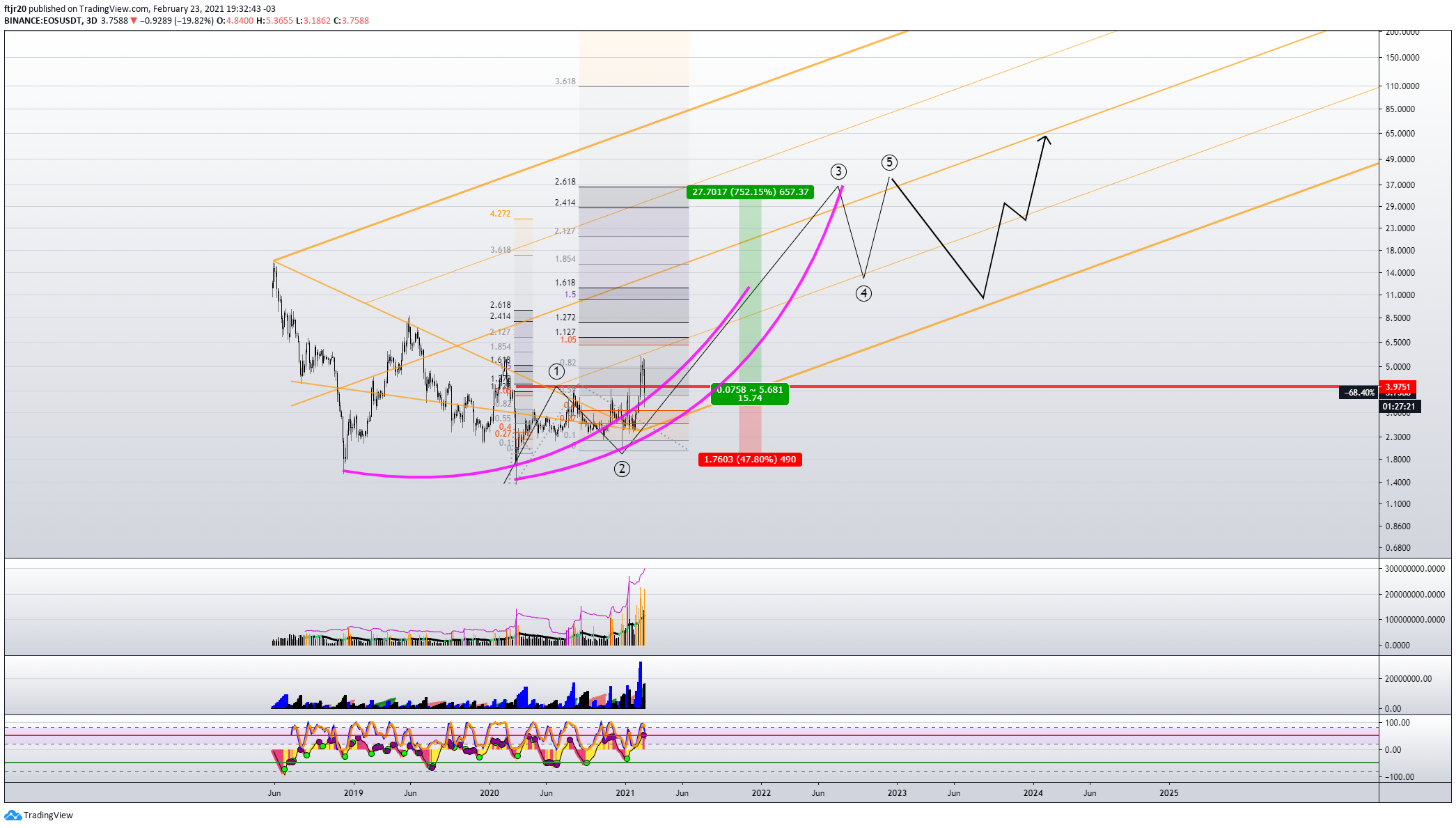Click the 65.0000 price axis value

[1400, 134]
